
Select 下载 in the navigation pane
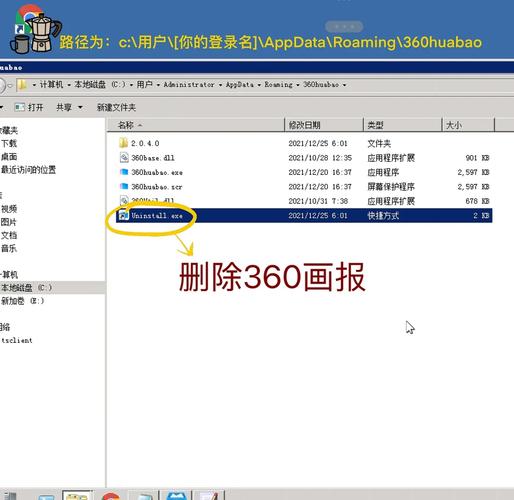pyautogui.click(x=9, y=143)
